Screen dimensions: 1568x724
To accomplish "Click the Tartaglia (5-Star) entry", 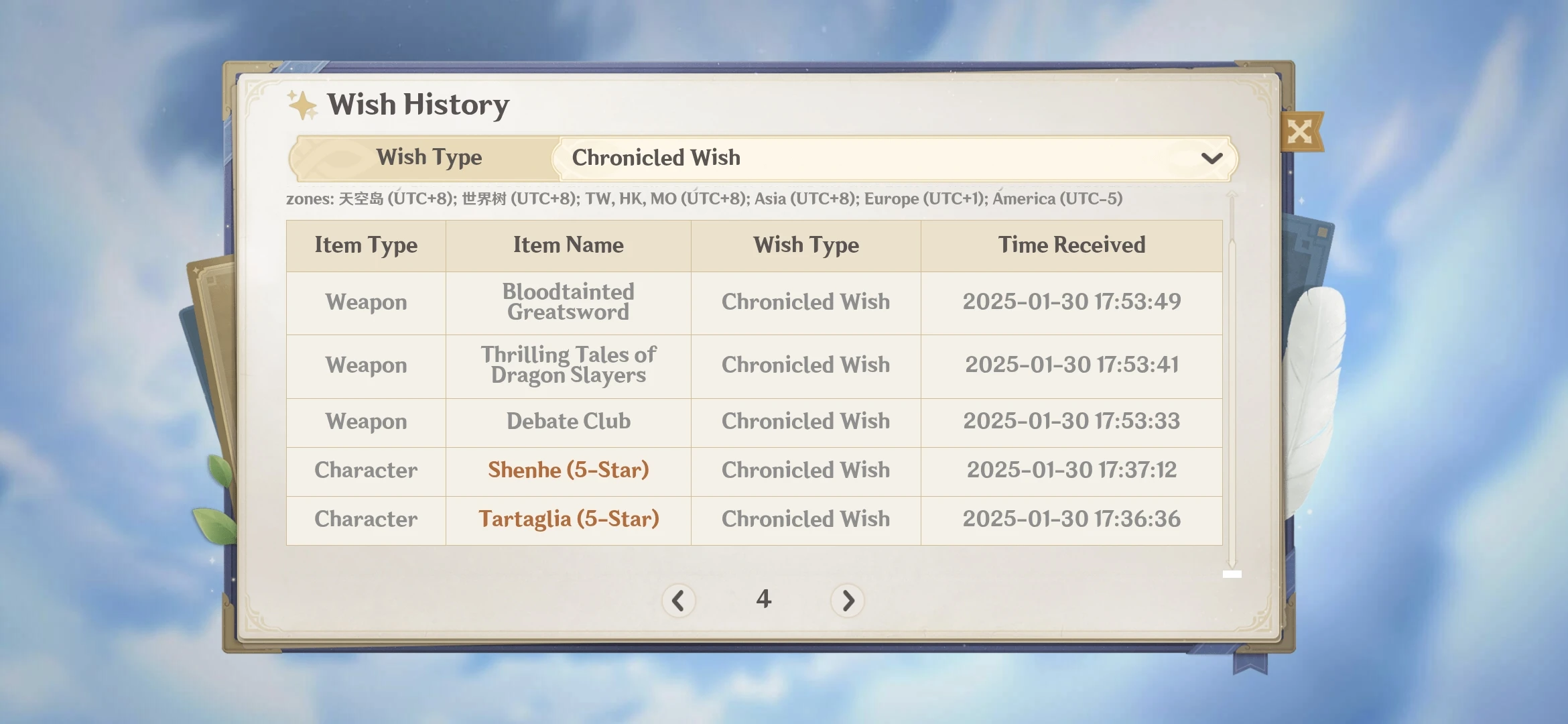I will pos(568,519).
